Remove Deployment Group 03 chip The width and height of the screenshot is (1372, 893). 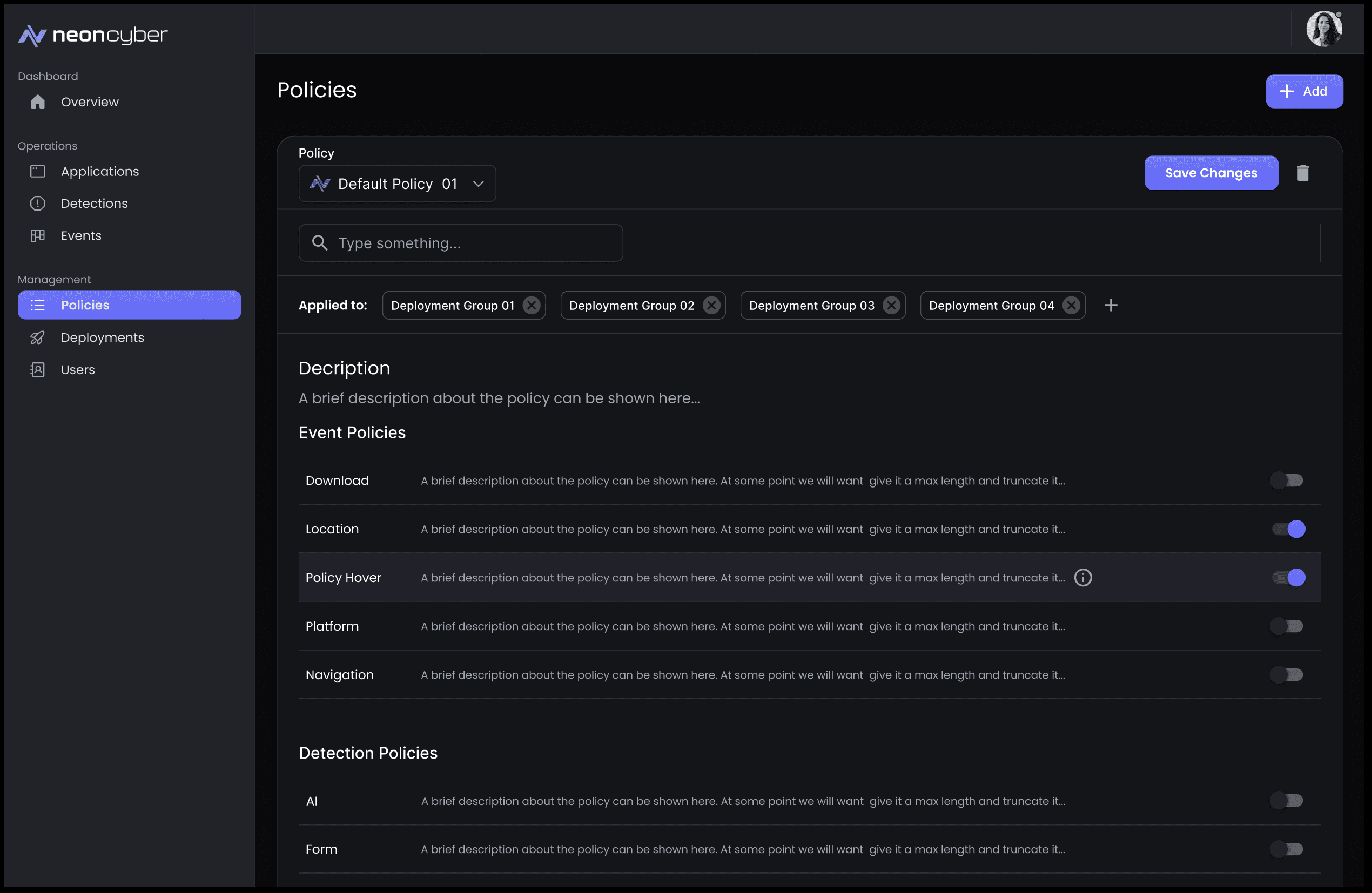(891, 306)
